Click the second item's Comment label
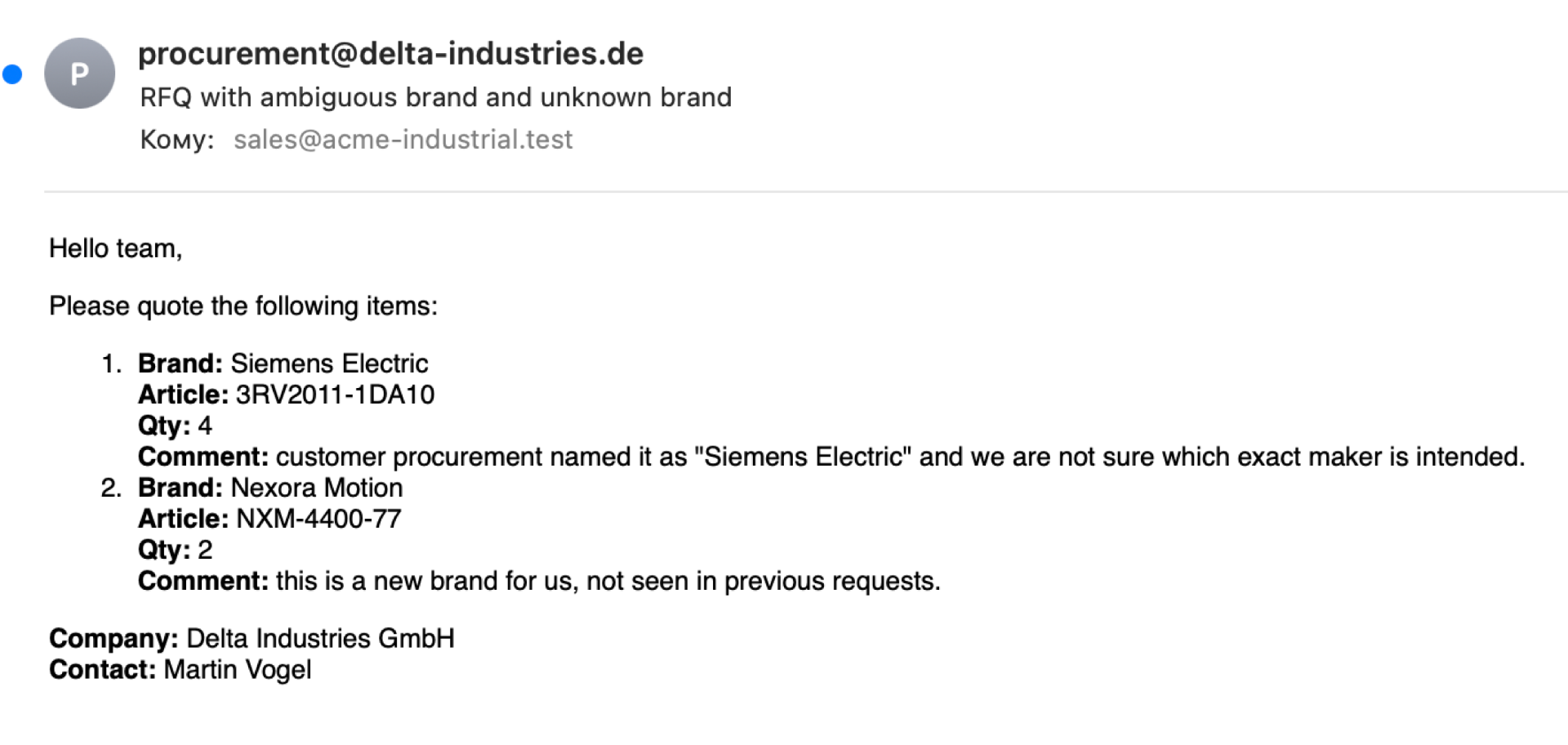Image resolution: width=1568 pixels, height=745 pixels. click(x=203, y=581)
